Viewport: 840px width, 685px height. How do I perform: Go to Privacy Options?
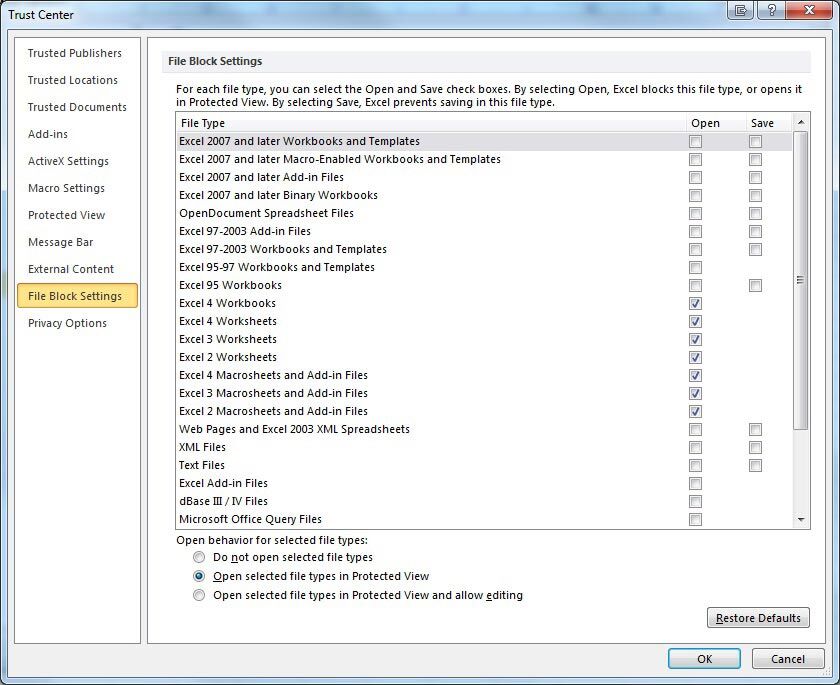(69, 323)
